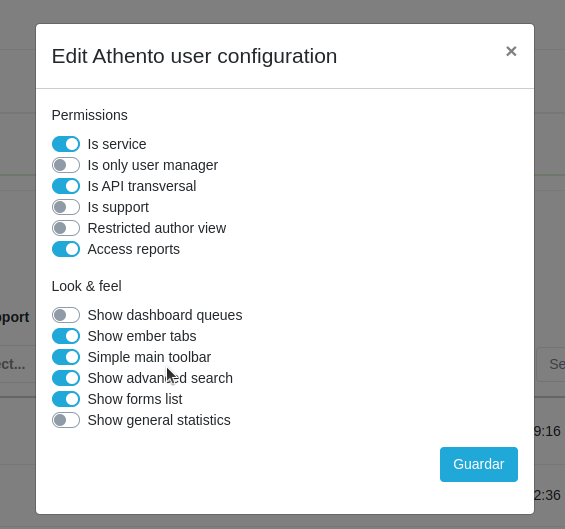Click the Show ember tabs label

coord(142,336)
